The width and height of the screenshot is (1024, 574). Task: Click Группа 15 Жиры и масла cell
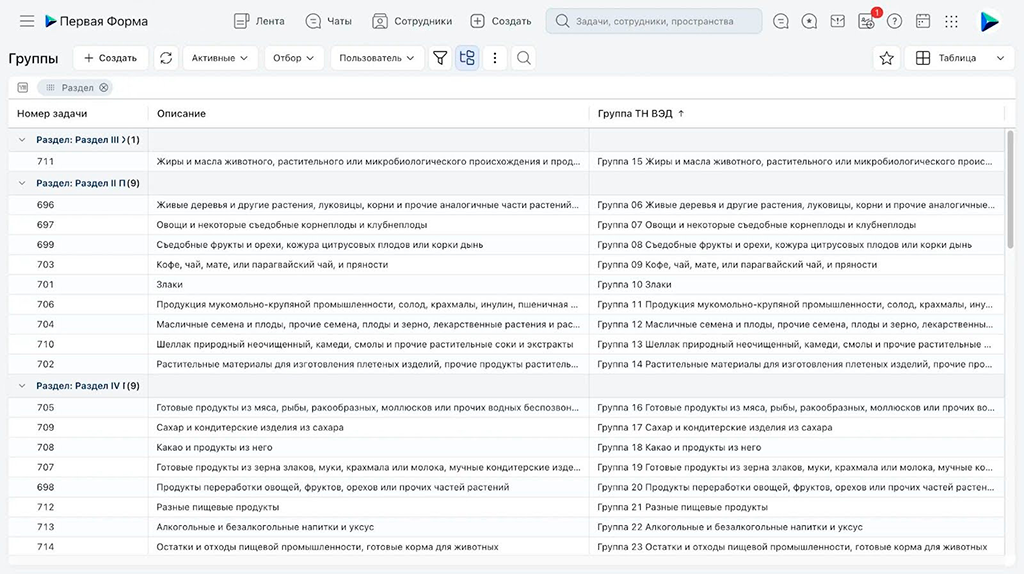(795, 161)
